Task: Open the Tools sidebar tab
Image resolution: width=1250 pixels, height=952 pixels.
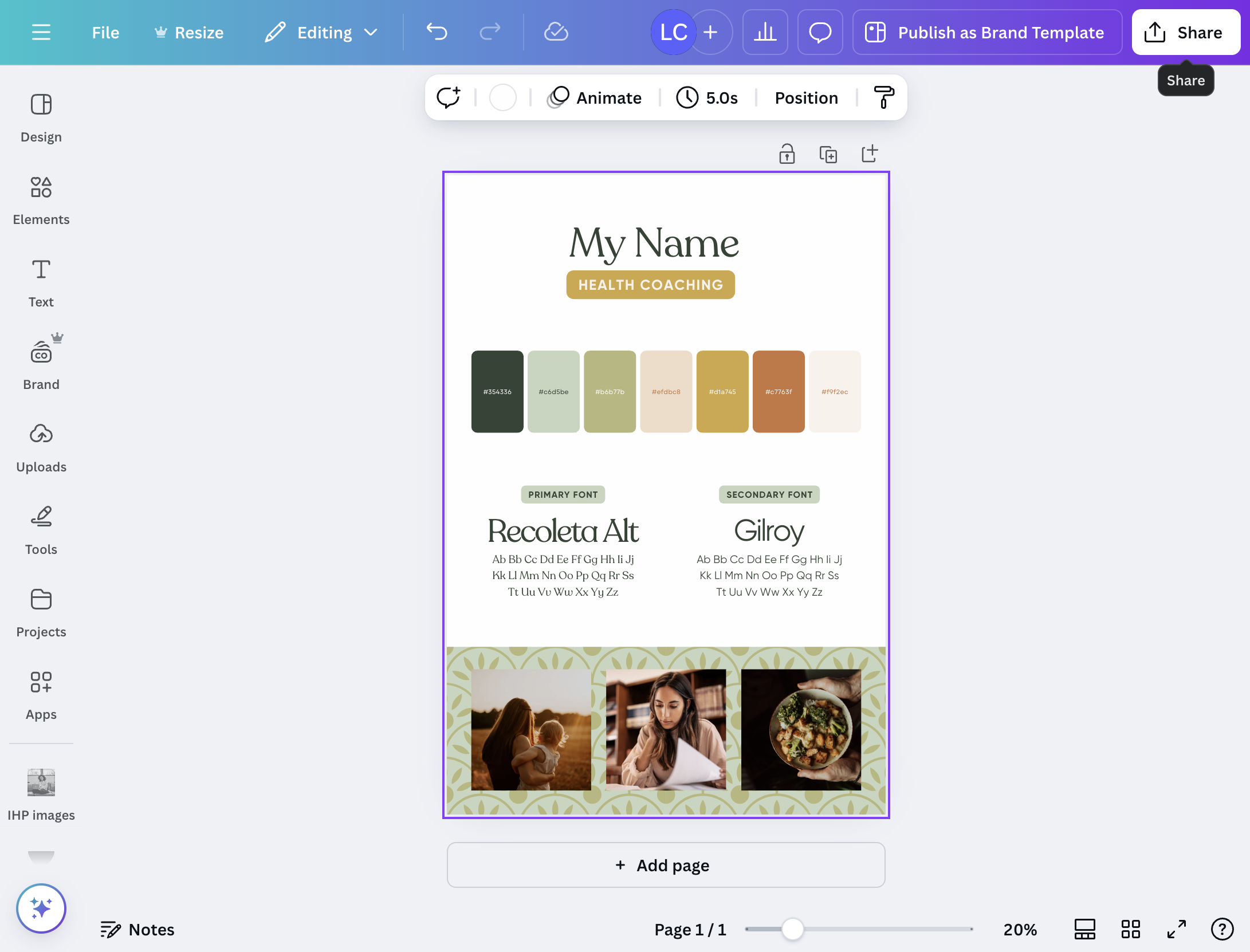Action: coord(41,530)
